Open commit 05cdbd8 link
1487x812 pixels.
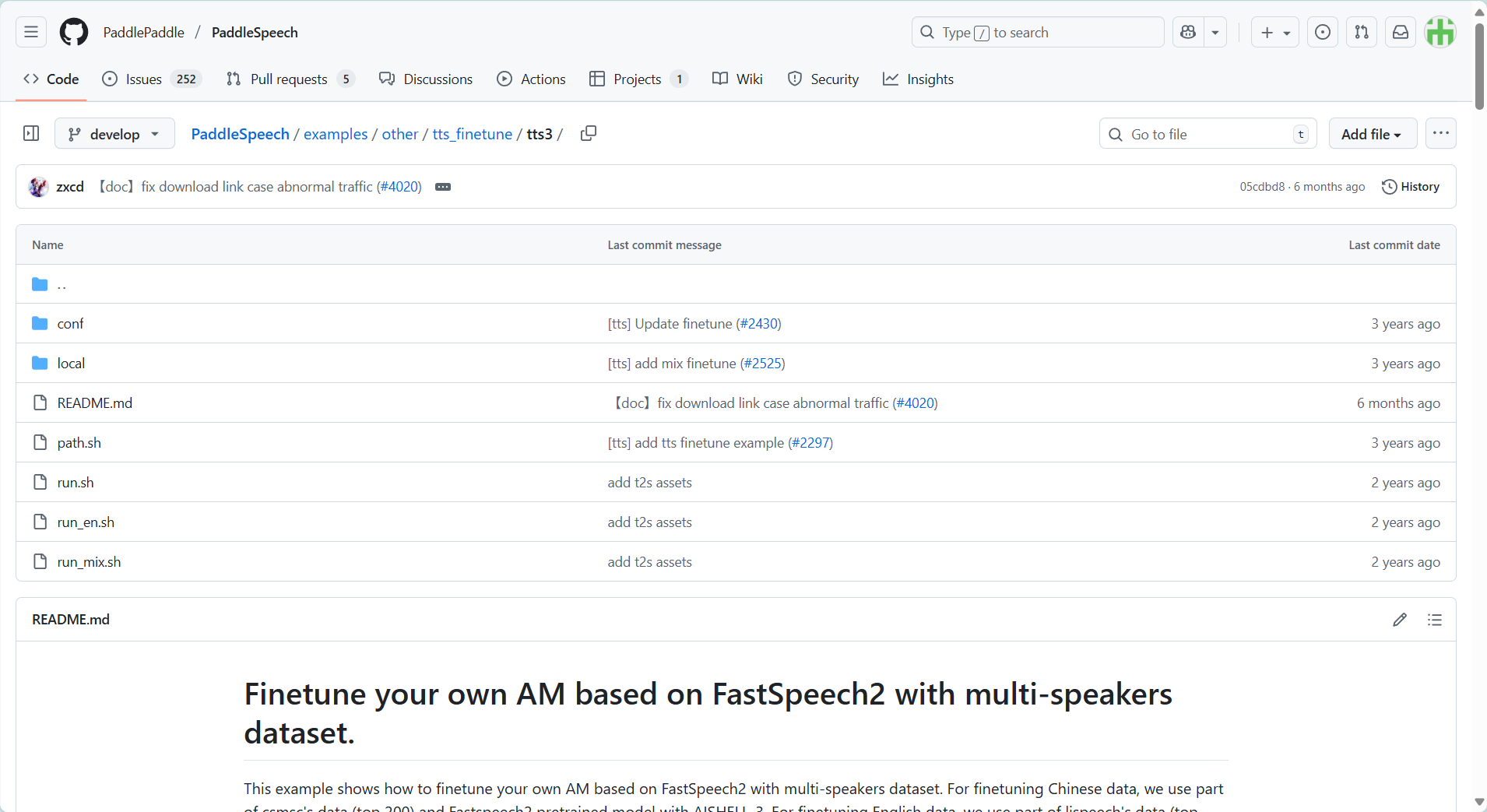pyautogui.click(x=1263, y=187)
